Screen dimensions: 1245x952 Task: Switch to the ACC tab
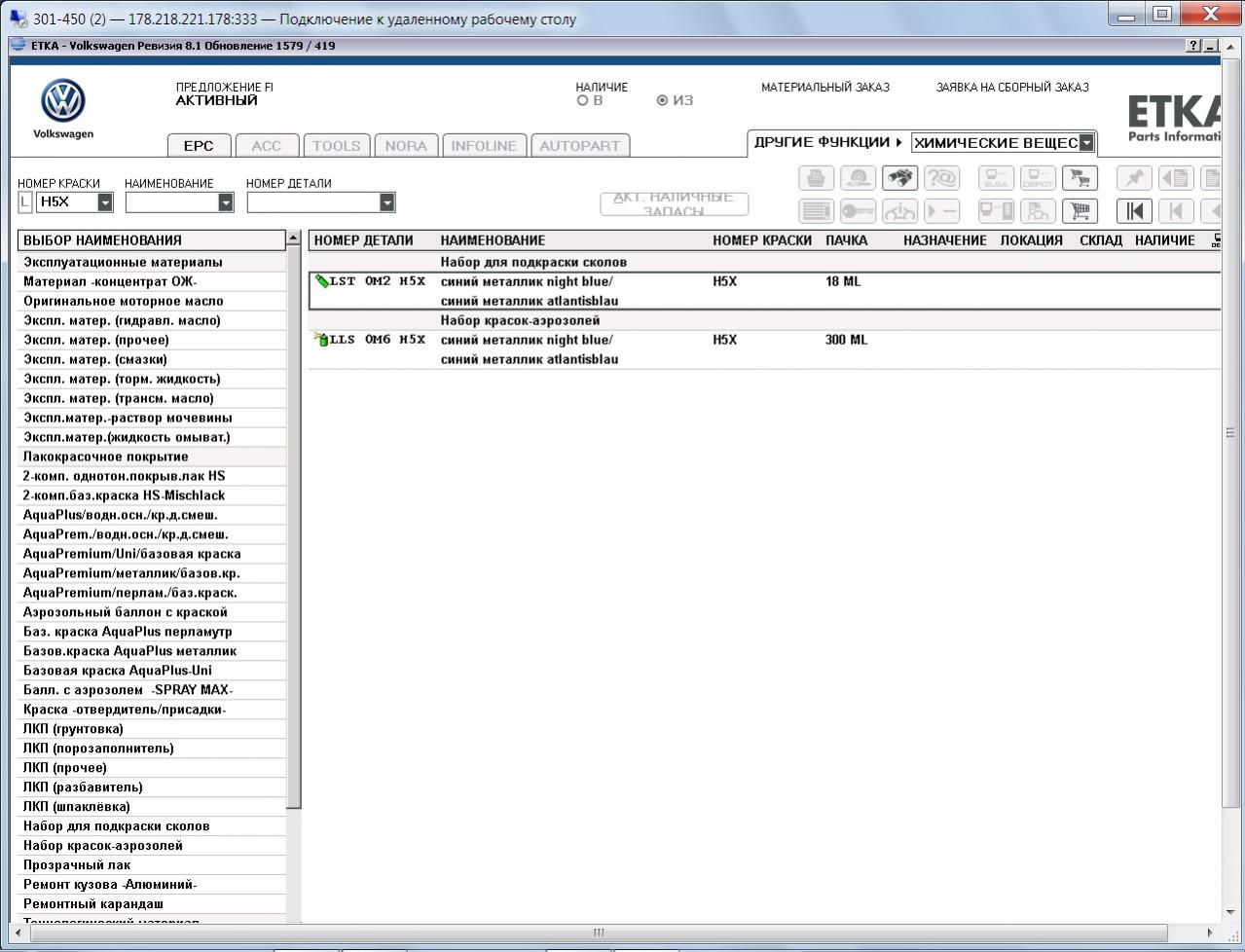click(x=267, y=145)
